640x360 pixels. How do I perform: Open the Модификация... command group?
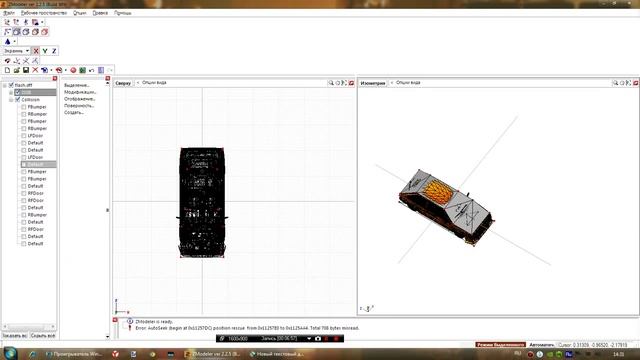point(80,92)
